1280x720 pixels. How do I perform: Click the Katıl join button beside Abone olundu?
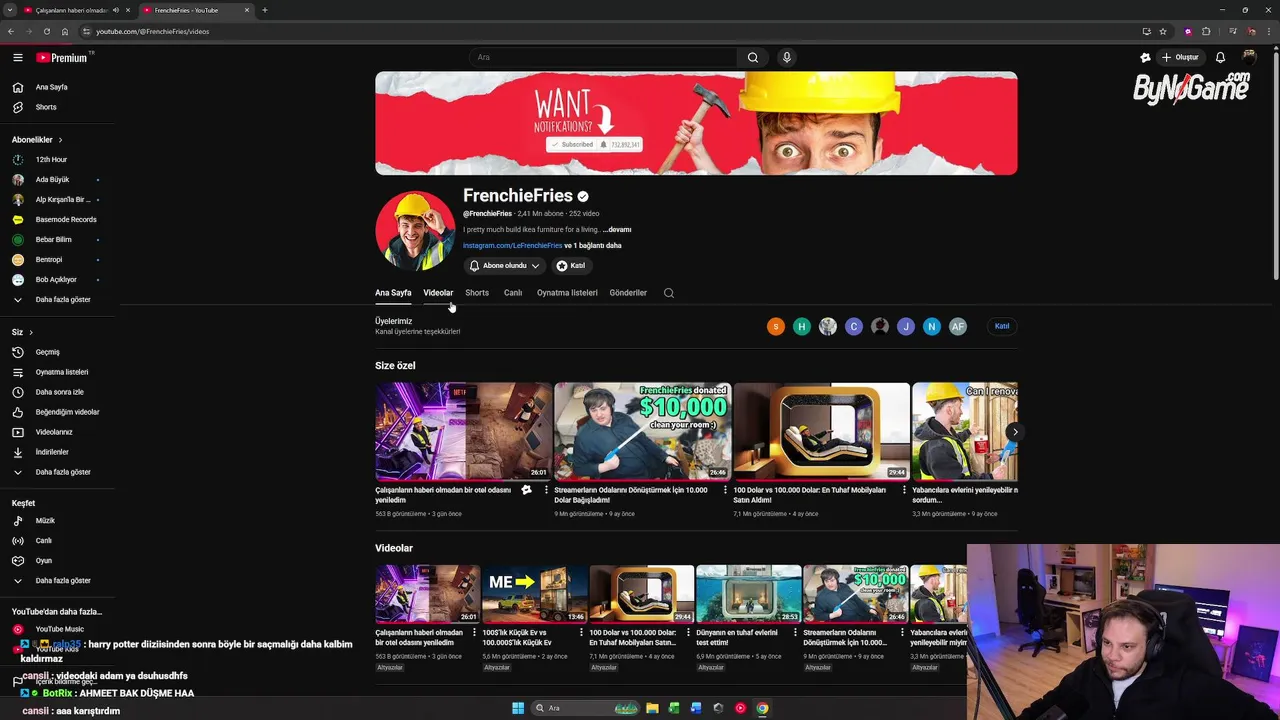coord(571,266)
